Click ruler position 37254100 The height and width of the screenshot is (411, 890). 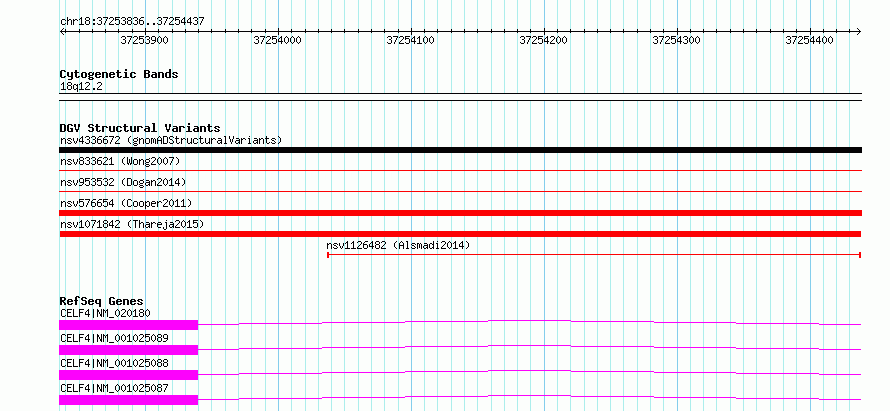point(410,41)
